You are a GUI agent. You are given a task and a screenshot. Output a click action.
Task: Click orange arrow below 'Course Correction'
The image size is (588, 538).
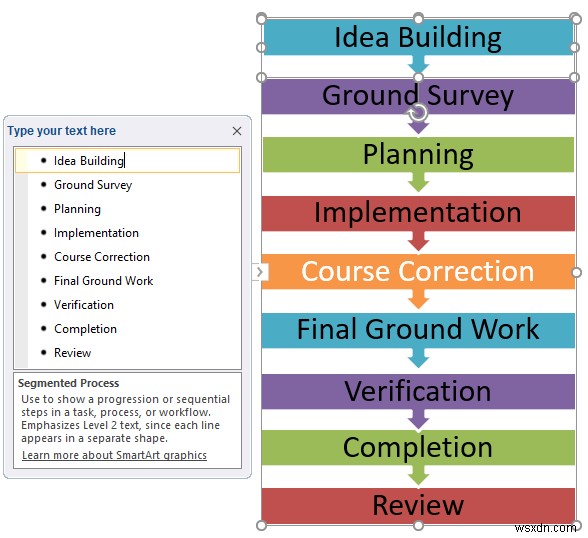tap(418, 299)
